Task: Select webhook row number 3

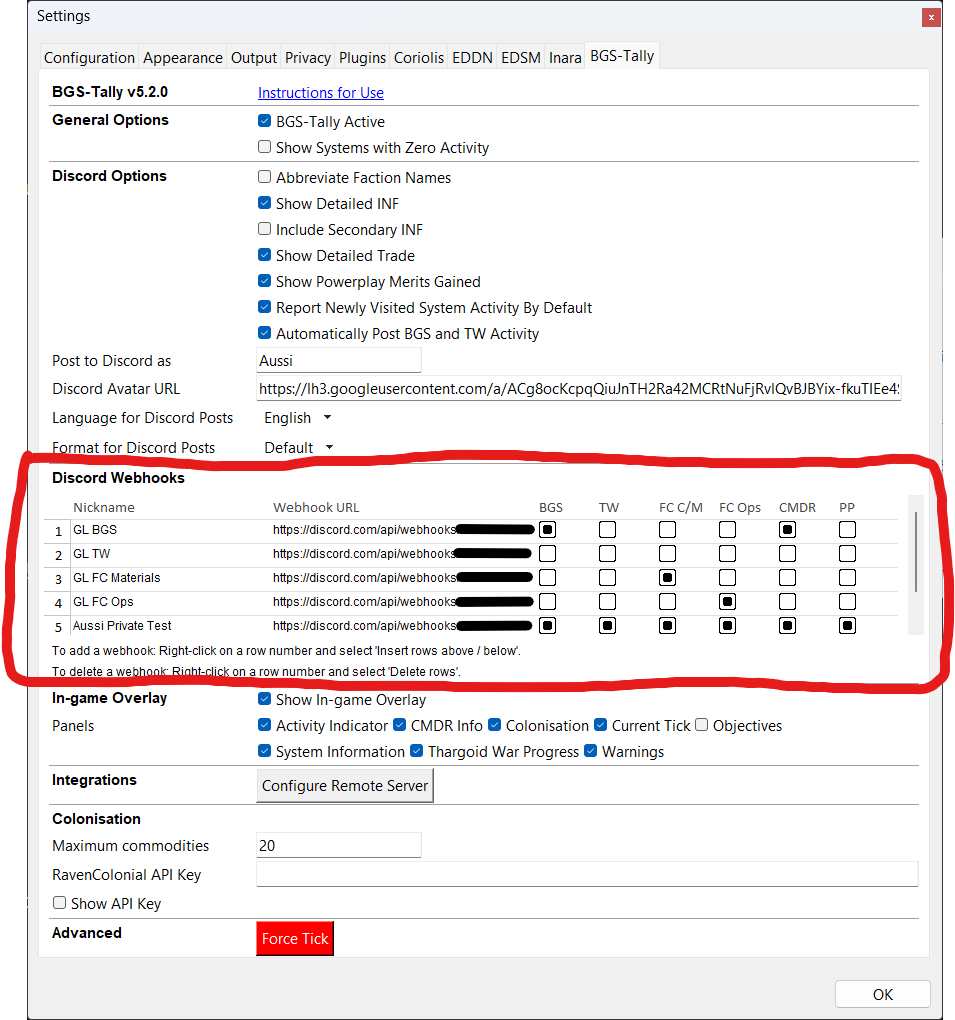Action: pyautogui.click(x=58, y=579)
